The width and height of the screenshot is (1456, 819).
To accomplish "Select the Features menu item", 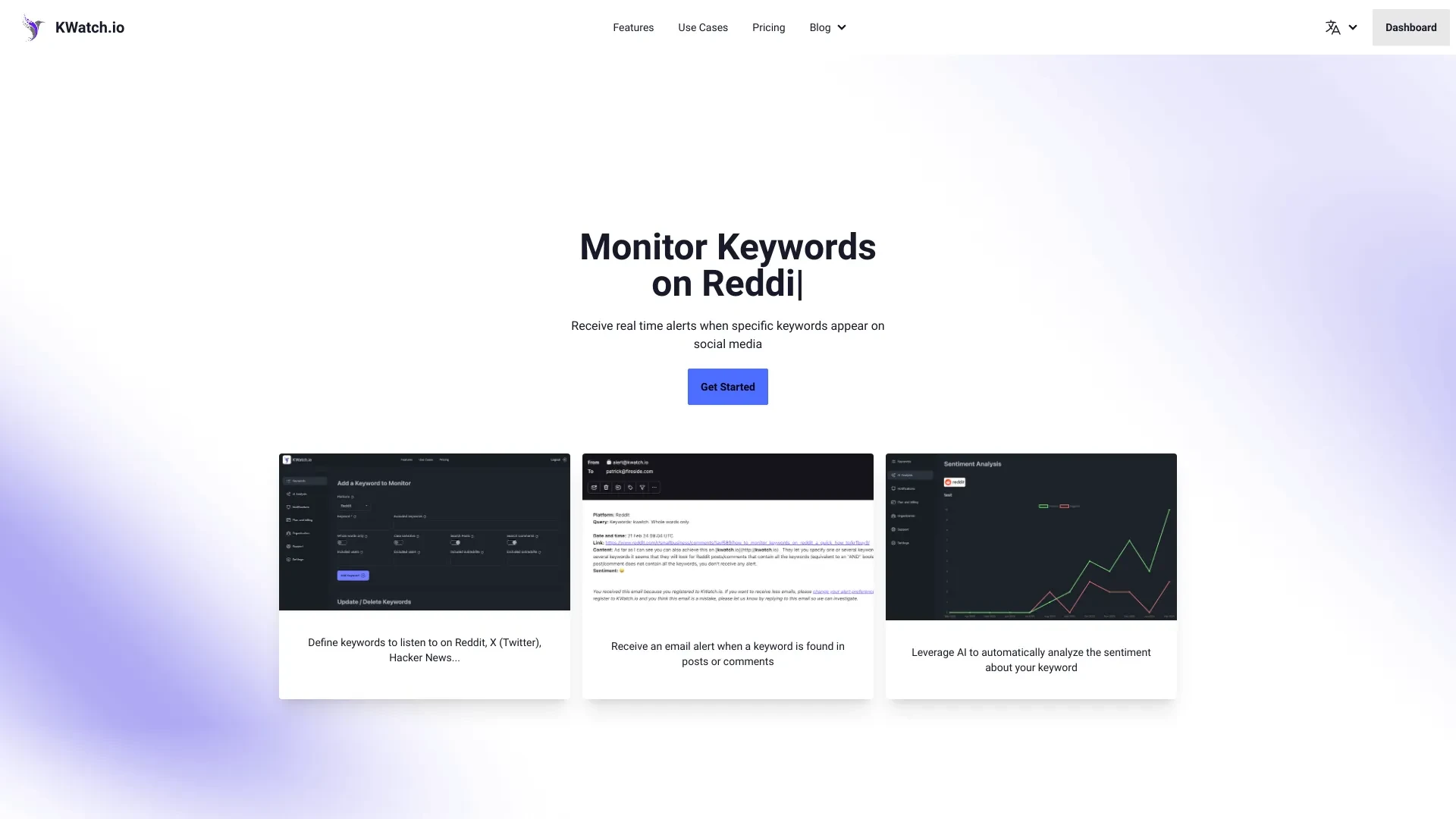I will pos(633,27).
